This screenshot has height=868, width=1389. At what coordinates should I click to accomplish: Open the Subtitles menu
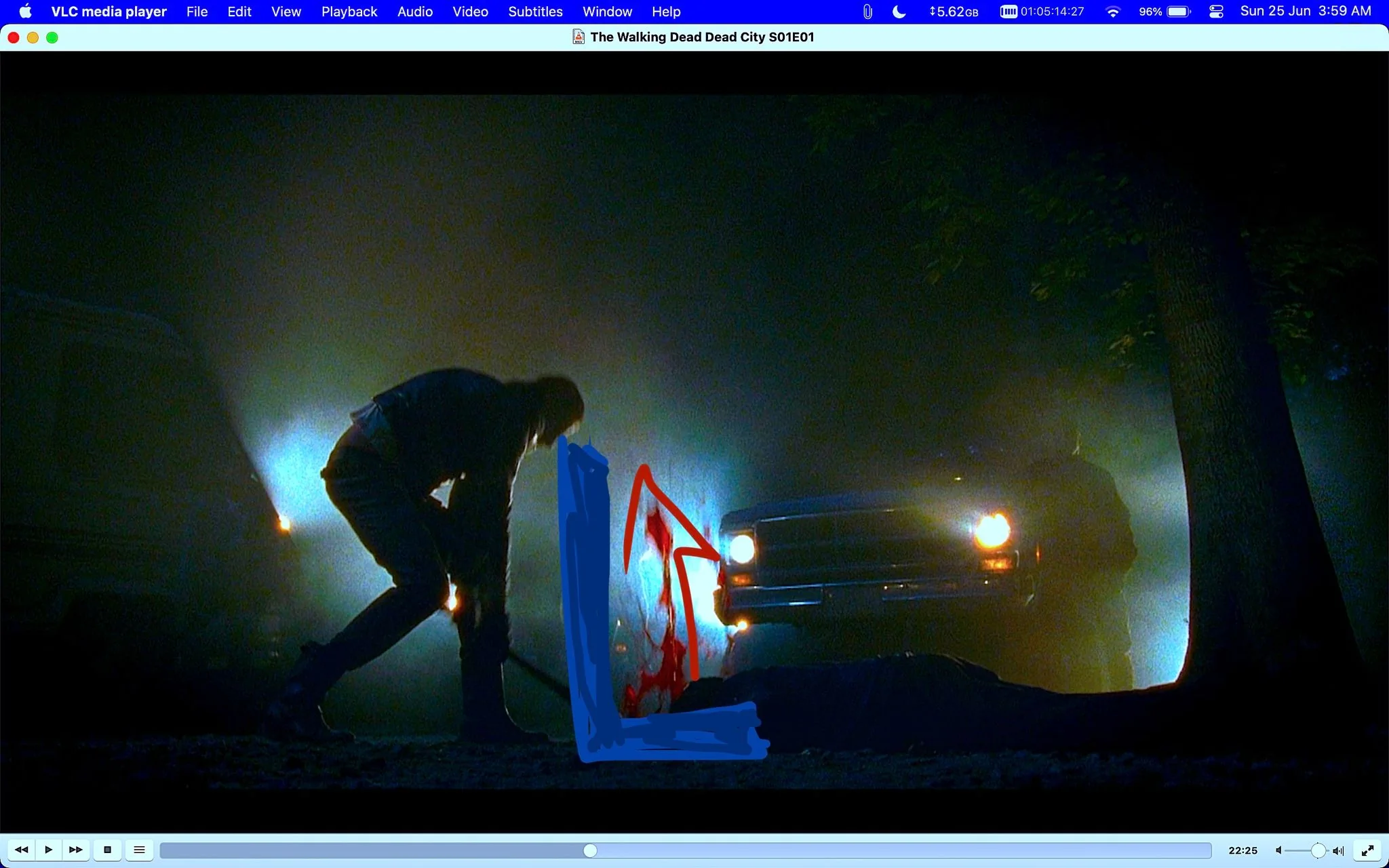(535, 12)
